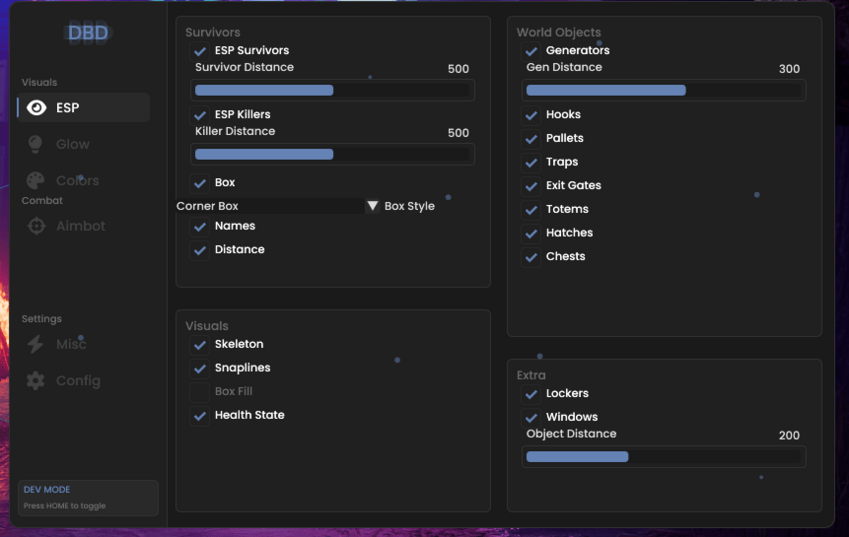Viewport: 849px width, 537px height.
Task: Turn off the Skeleton checkbox
Action: pyautogui.click(x=200, y=344)
